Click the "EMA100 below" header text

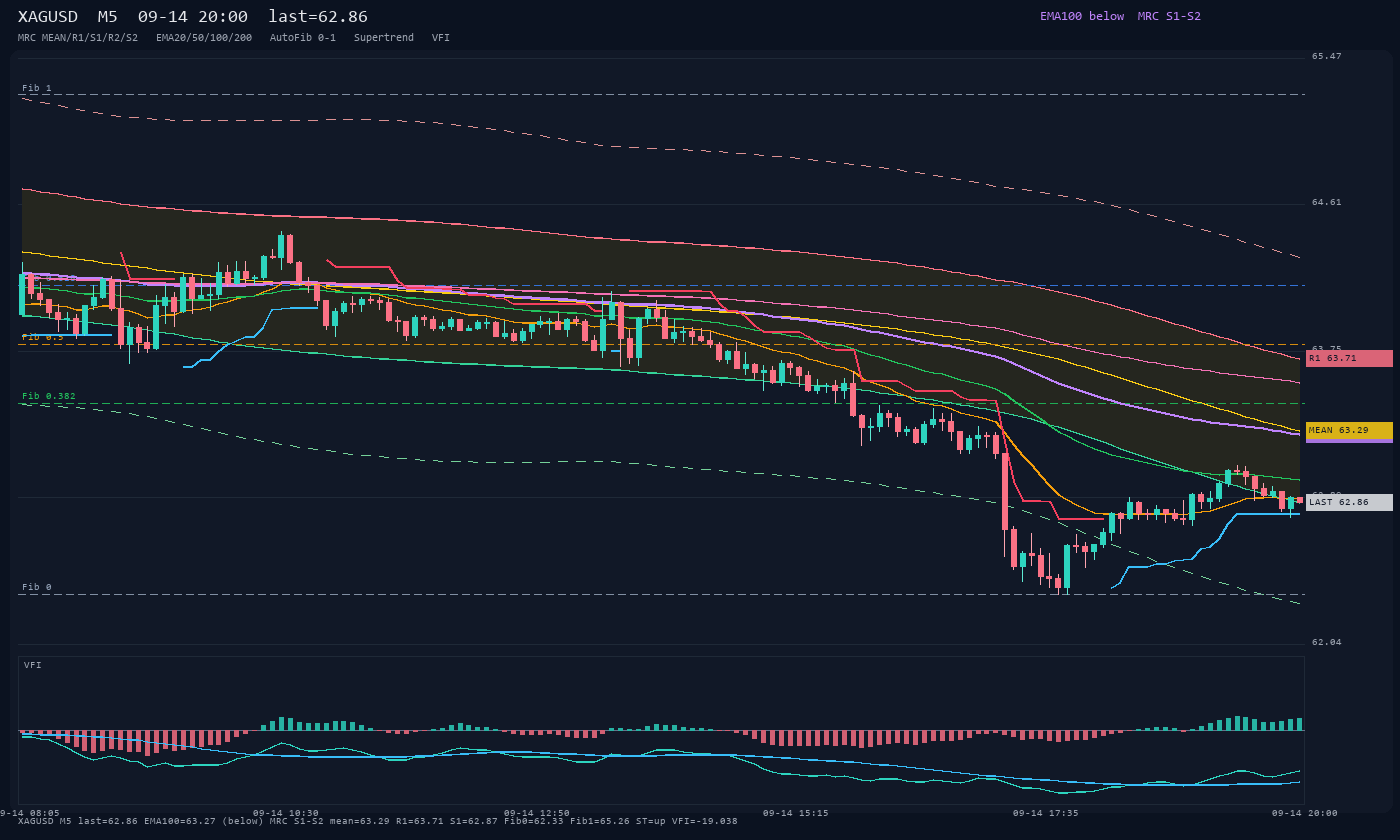click(1081, 16)
